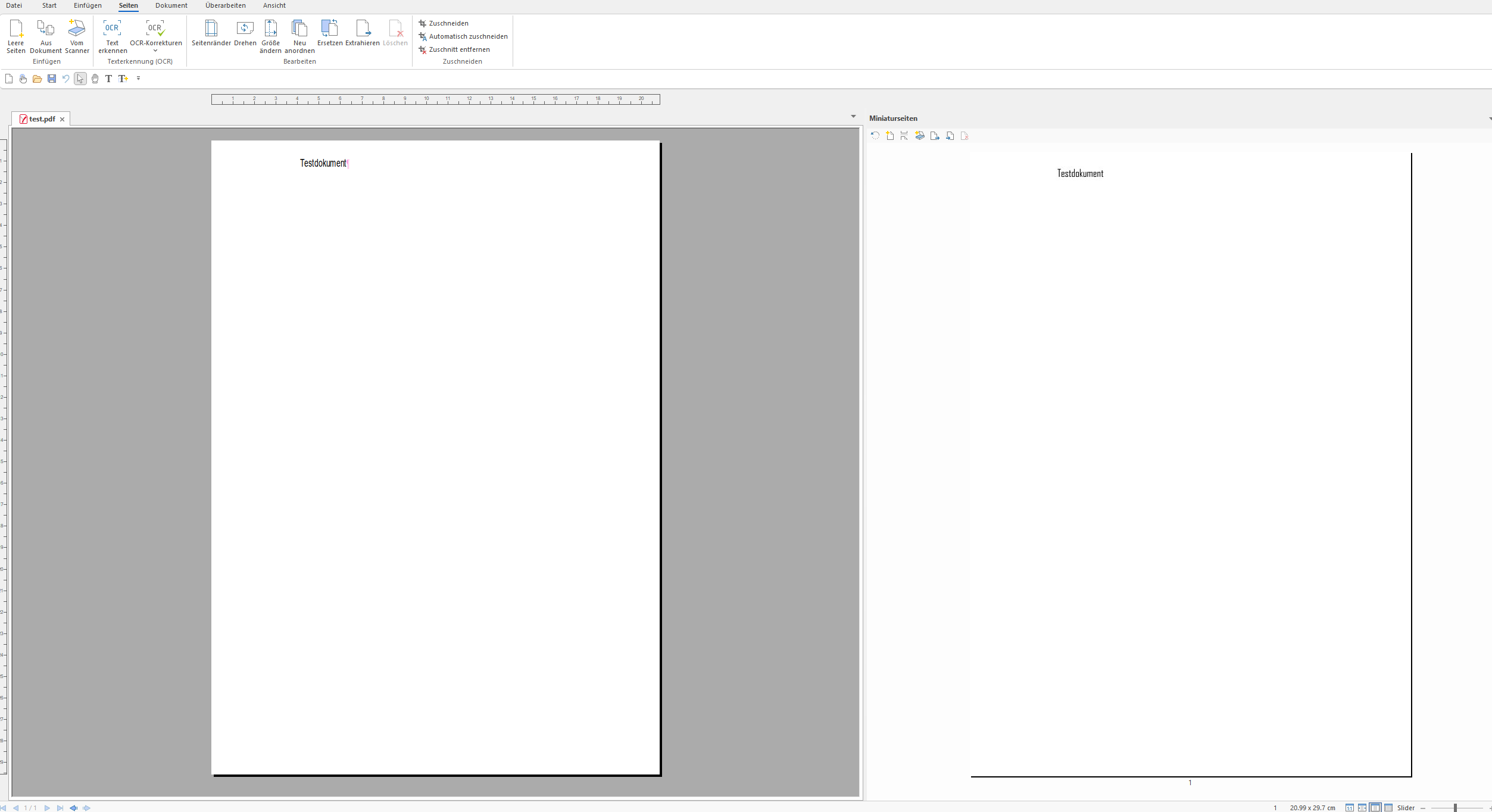The width and height of the screenshot is (1492, 812).
Task: Click scanner icon in thumbnails toolbar
Action: click(919, 136)
